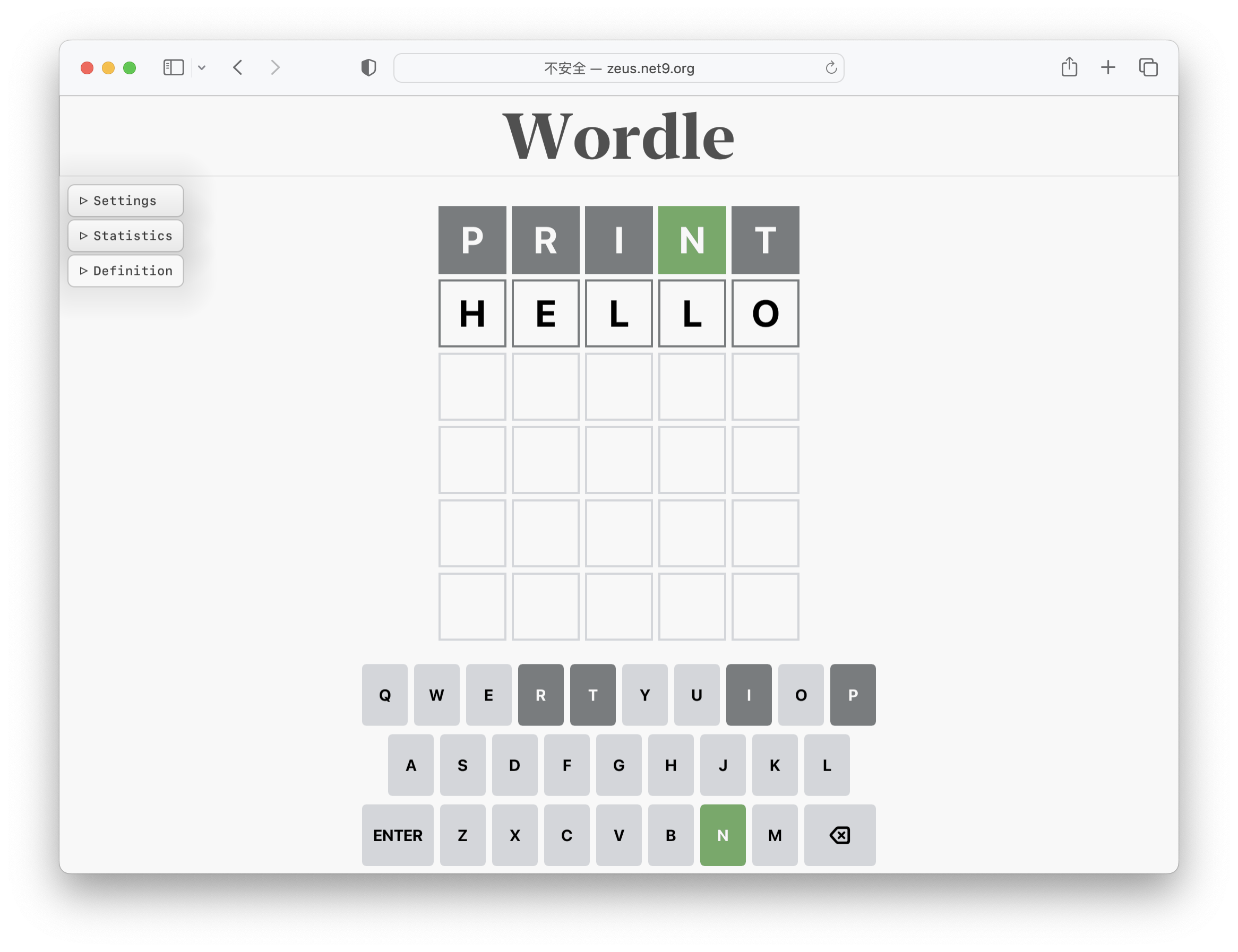Image resolution: width=1238 pixels, height=952 pixels.
Task: Press the backspace delete key
Action: tap(839, 835)
